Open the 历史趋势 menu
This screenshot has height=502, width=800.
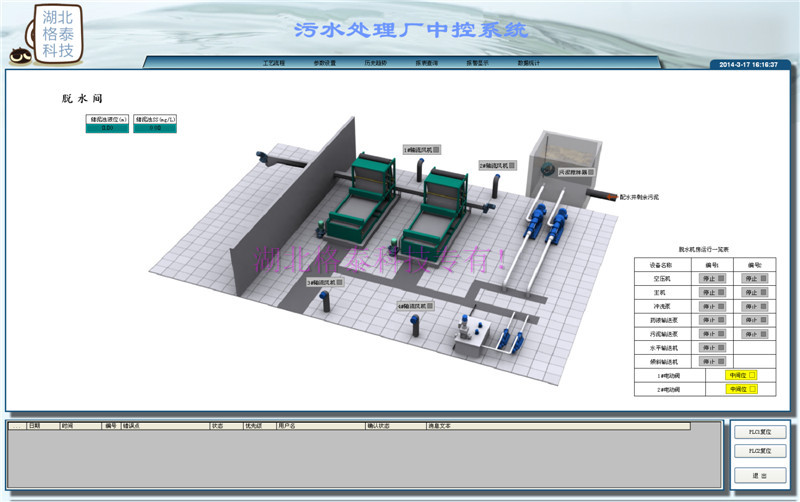pos(376,63)
